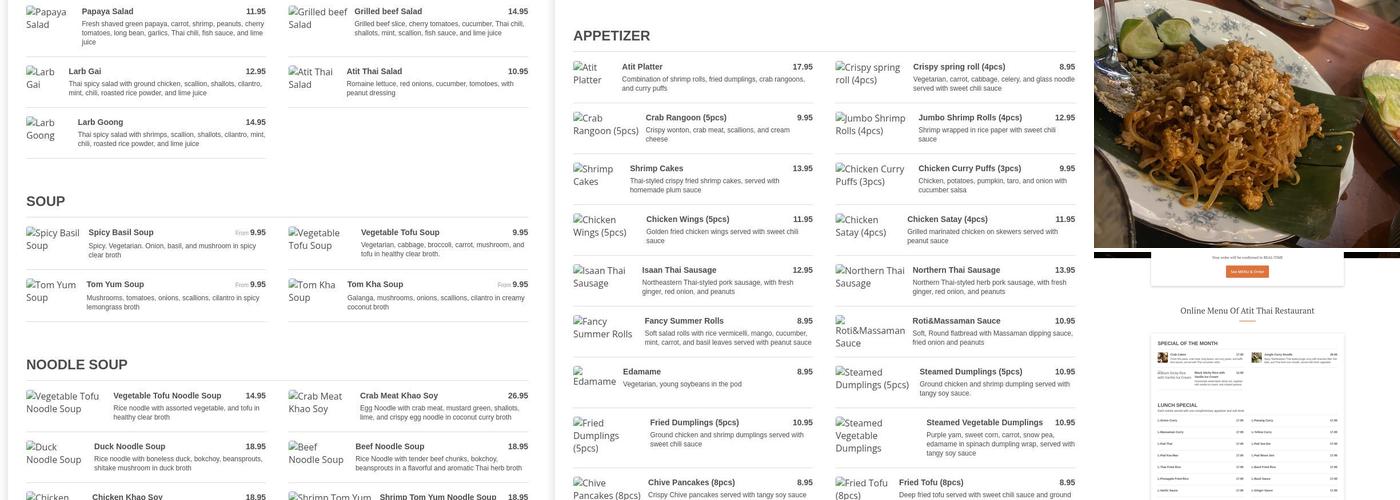
Task: Select Jumbo Shrimp Rolls (4pcs) title
Action: [970, 117]
